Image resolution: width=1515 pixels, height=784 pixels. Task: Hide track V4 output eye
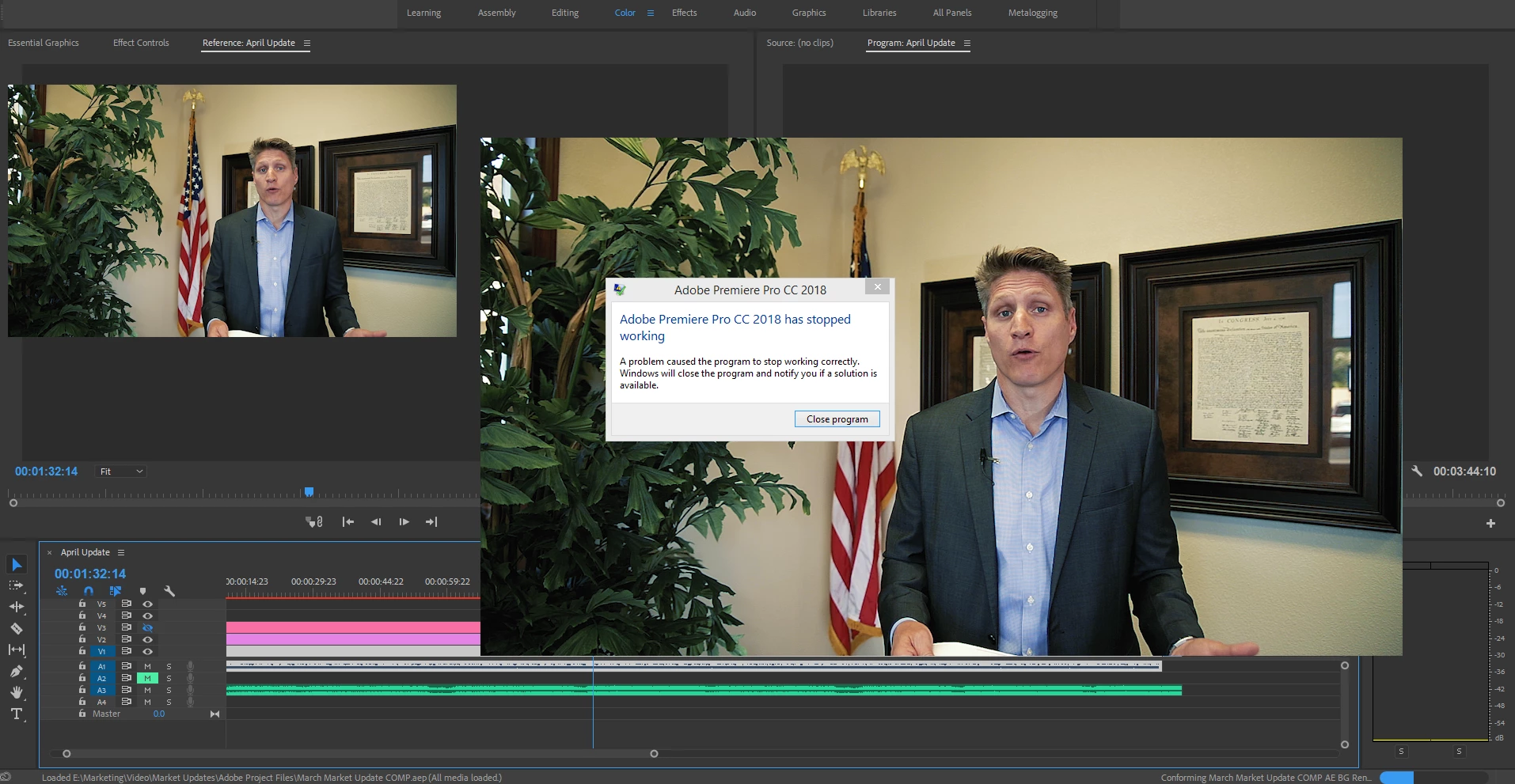(x=147, y=615)
